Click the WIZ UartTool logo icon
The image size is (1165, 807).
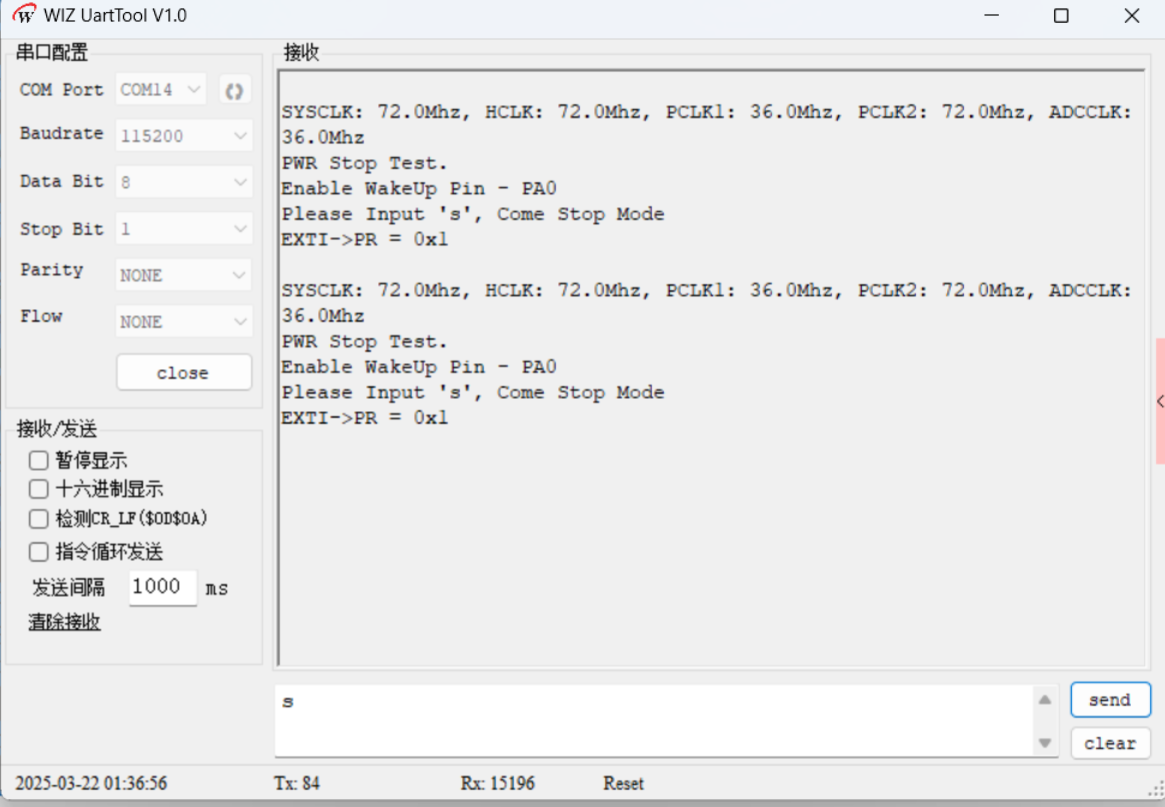[x=23, y=16]
